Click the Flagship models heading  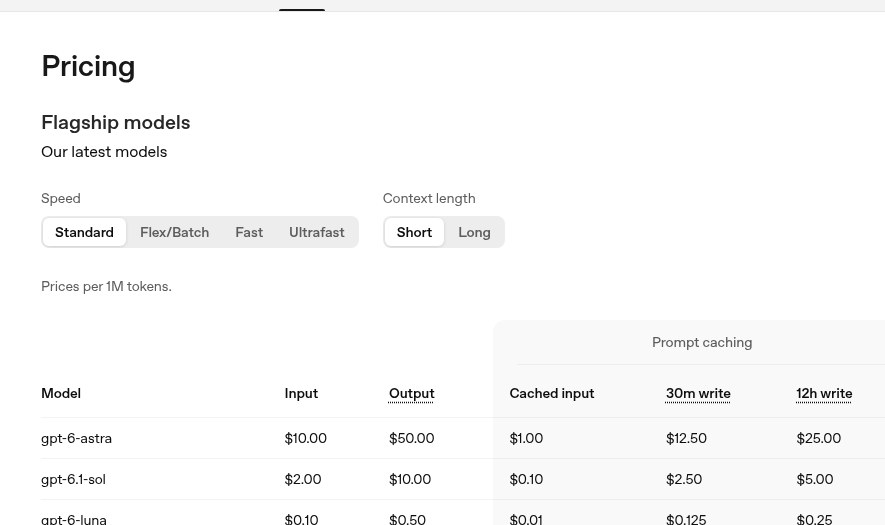point(116,122)
